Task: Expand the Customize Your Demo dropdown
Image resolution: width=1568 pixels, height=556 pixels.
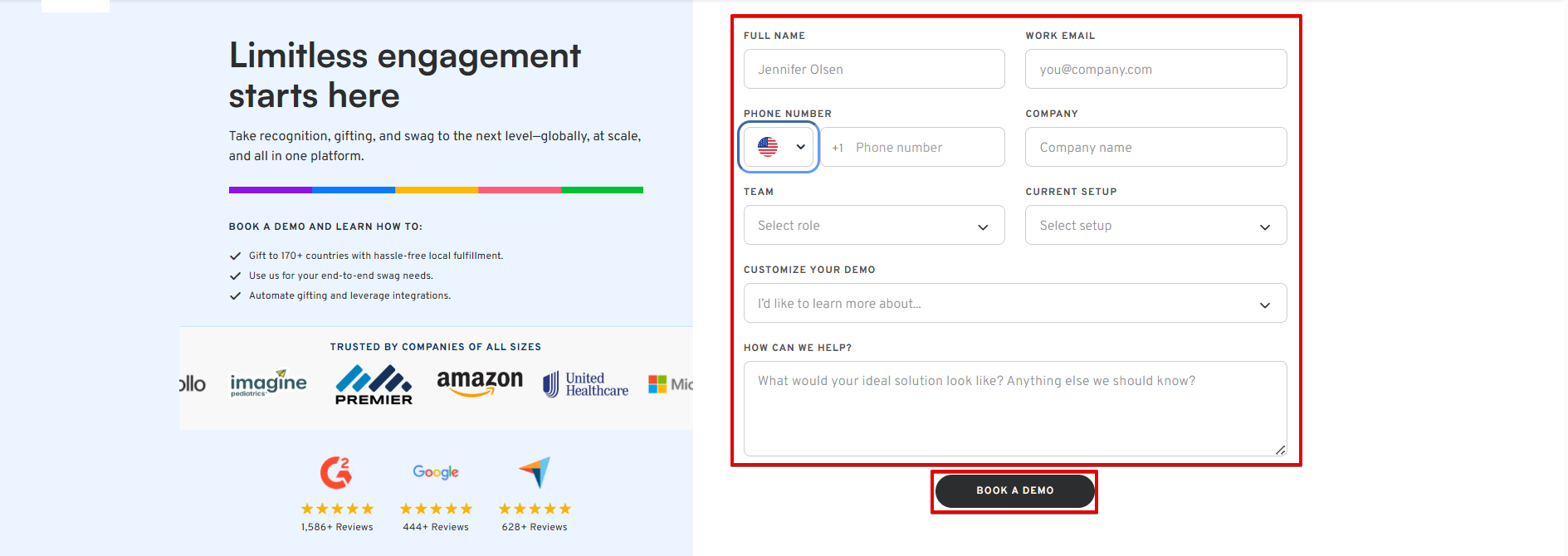Action: coord(1014,304)
